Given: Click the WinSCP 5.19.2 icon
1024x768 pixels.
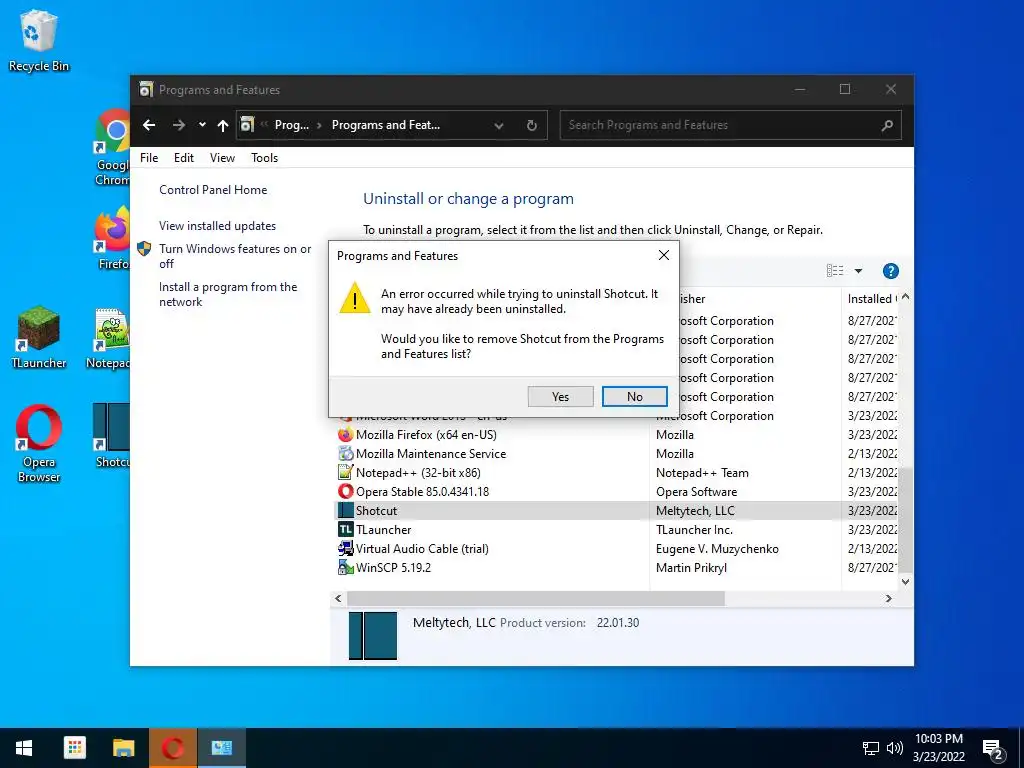Looking at the screenshot, I should (x=345, y=568).
